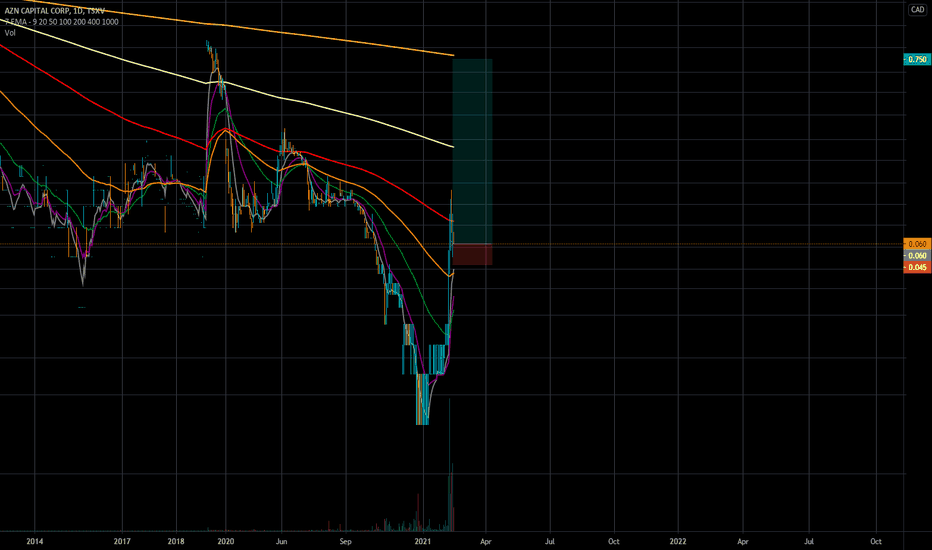Image resolution: width=932 pixels, height=550 pixels.
Task: Click the CAD currency badge
Action: click(x=917, y=10)
